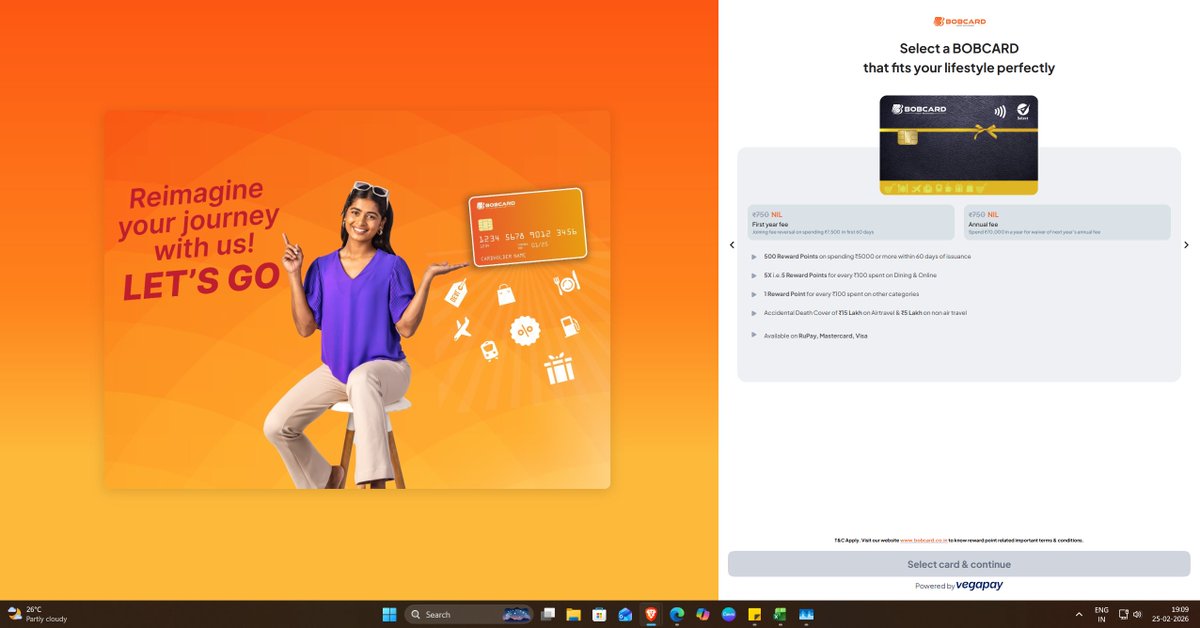Show the next BOBCARD using right arrow
The image size is (1200, 628).
click(1186, 245)
